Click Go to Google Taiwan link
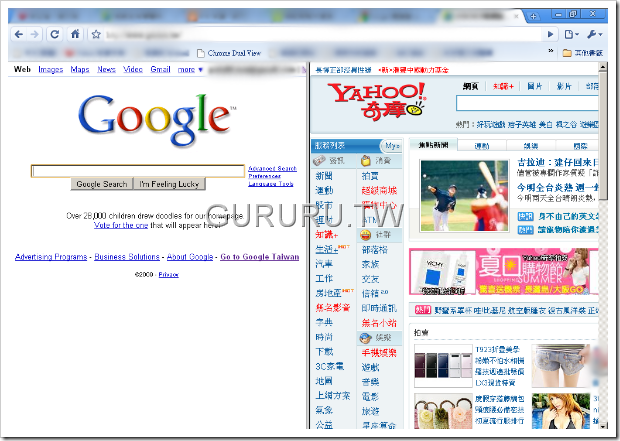The height and width of the screenshot is (441, 620). click(x=260, y=257)
